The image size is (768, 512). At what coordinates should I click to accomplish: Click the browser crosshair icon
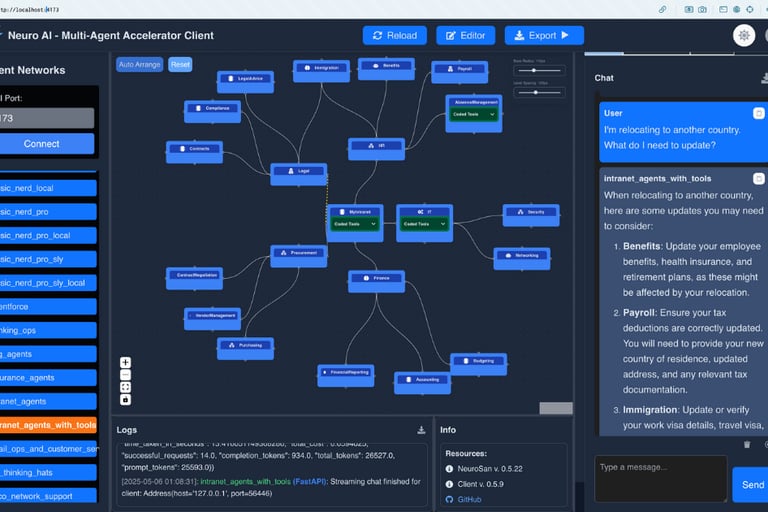(749, 9)
